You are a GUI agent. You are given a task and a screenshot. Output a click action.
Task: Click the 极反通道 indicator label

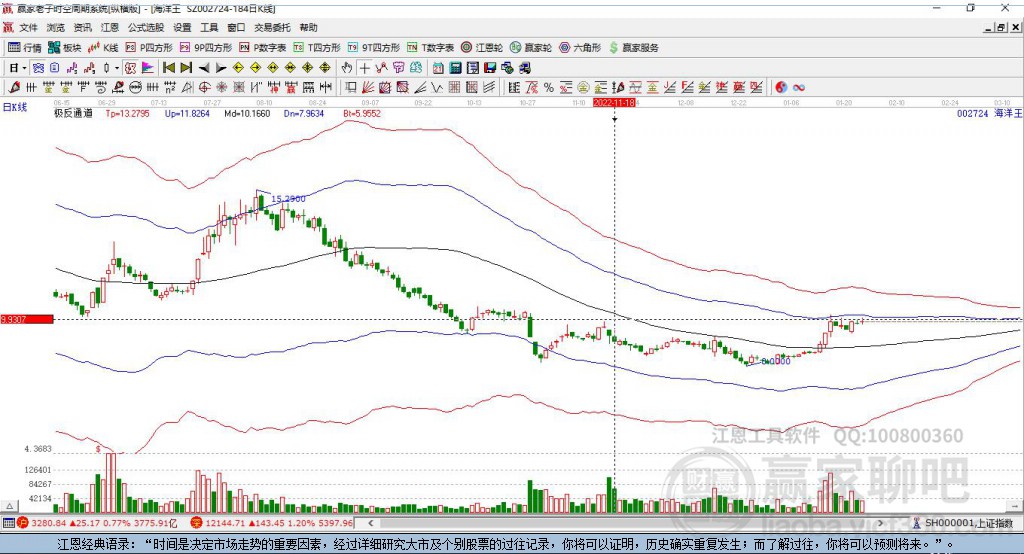click(x=73, y=114)
